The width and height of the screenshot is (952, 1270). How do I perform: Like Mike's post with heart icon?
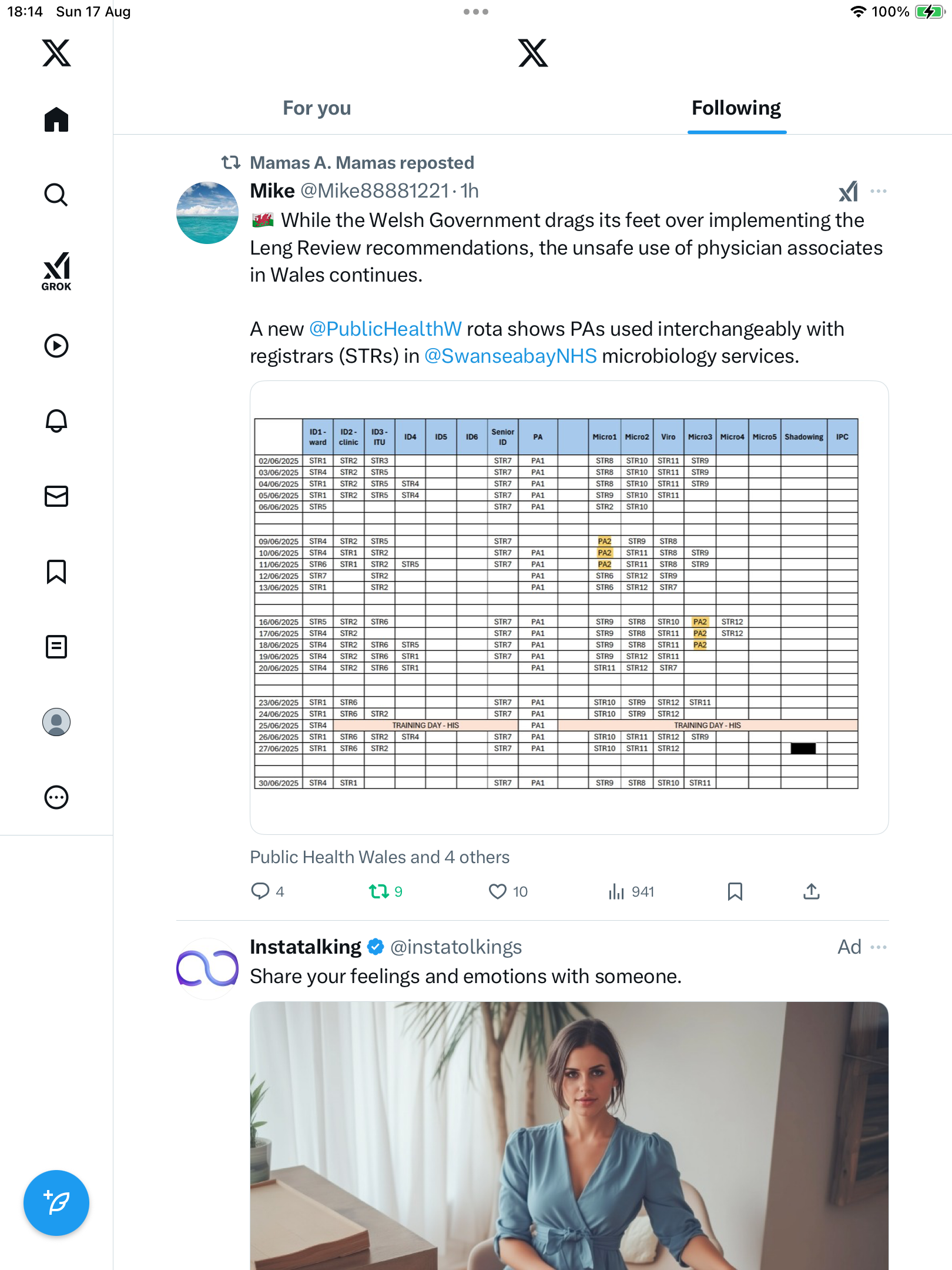[x=498, y=891]
